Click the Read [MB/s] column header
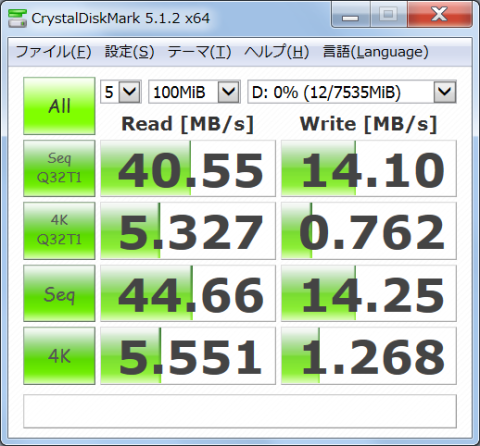The image size is (480, 446). (x=188, y=124)
